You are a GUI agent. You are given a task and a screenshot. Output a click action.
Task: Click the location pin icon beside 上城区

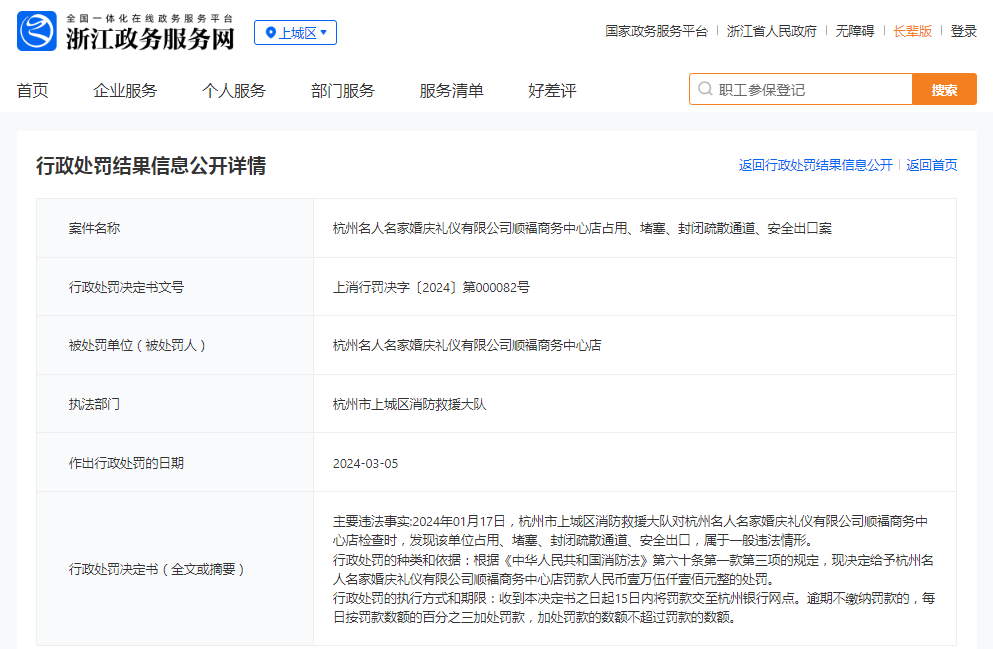tap(270, 32)
